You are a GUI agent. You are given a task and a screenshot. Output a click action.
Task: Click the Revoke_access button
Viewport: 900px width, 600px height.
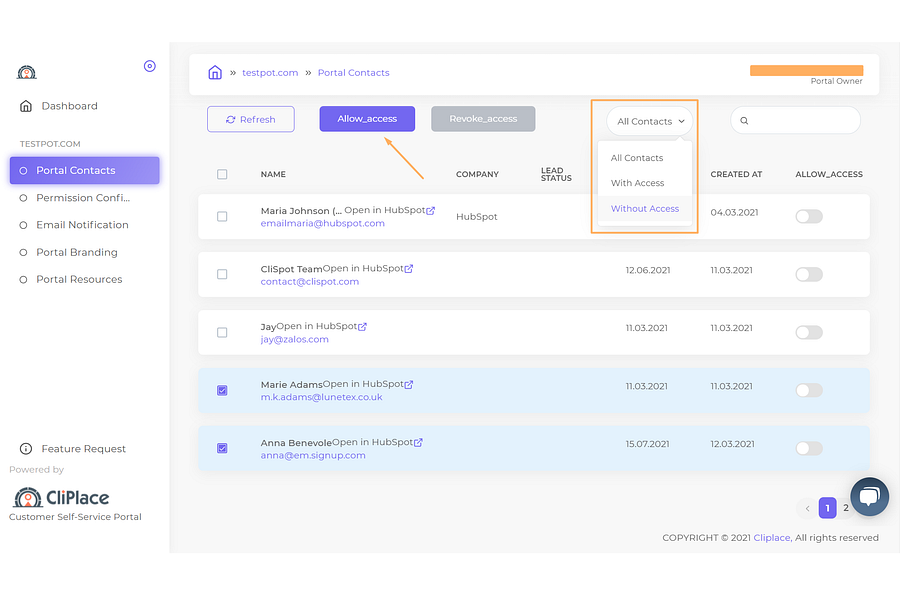coord(483,119)
